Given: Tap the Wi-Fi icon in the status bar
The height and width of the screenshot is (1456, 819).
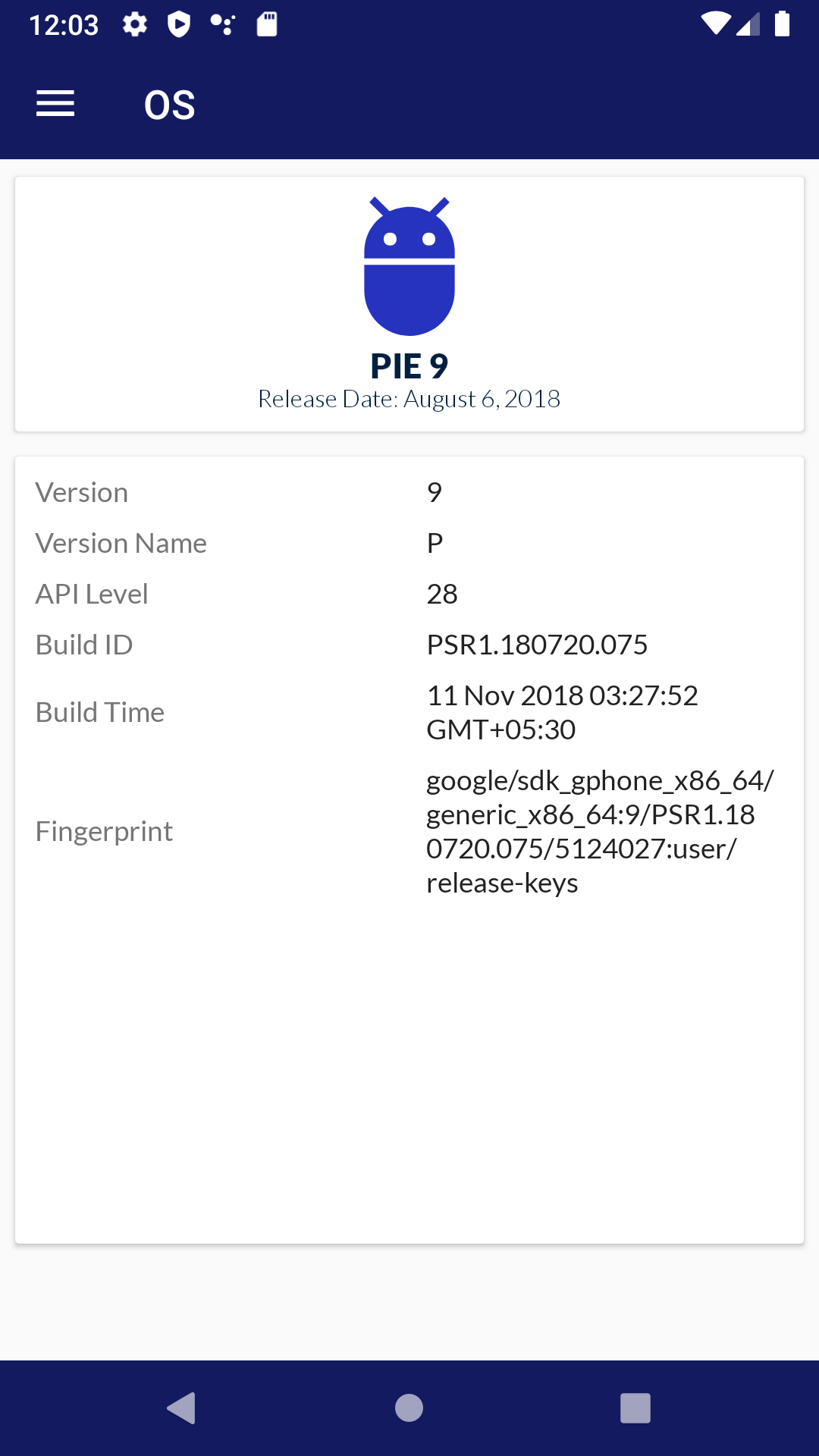Looking at the screenshot, I should (x=716, y=24).
